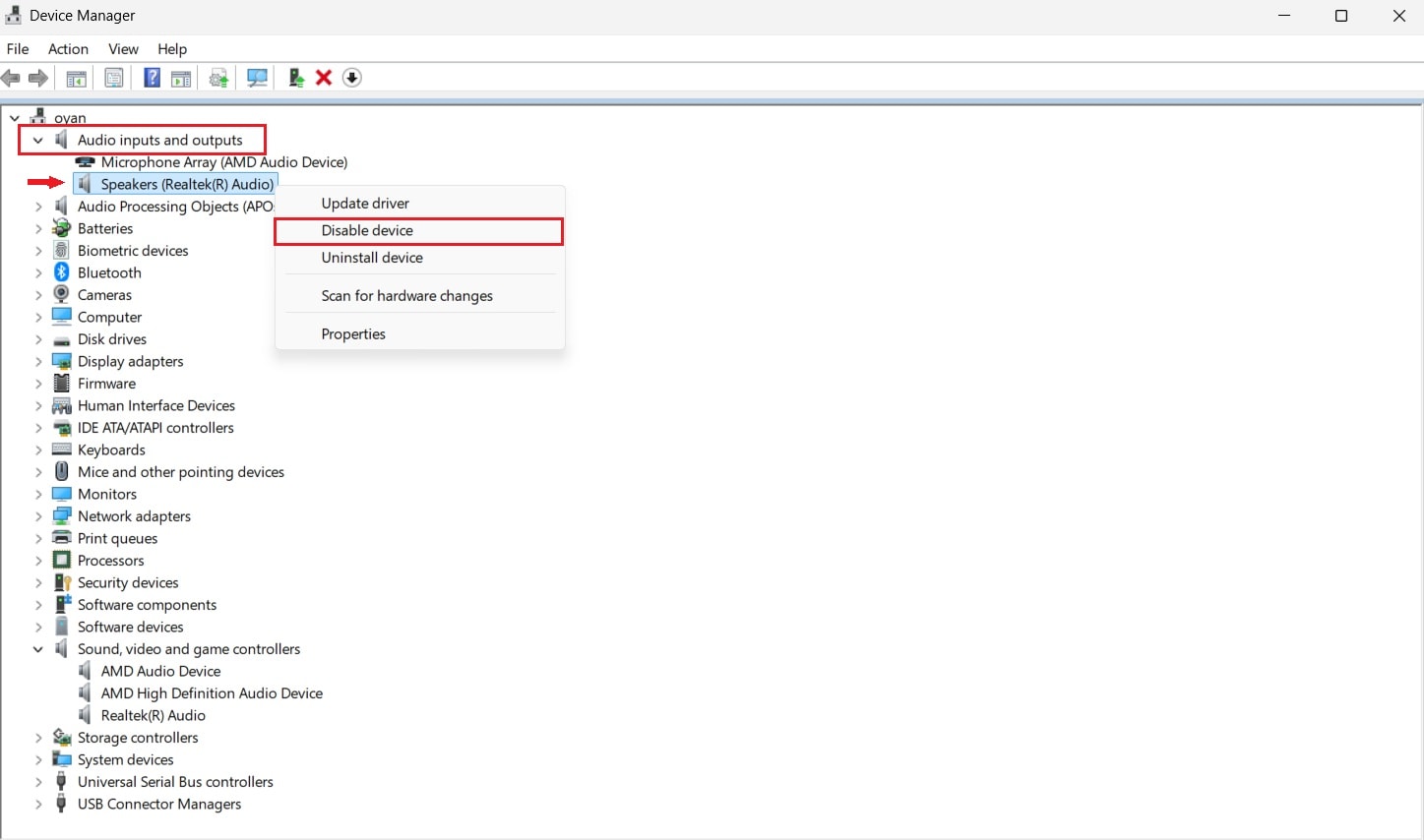
Task: Open the Properties sheet toolbar icon
Action: 114,78
